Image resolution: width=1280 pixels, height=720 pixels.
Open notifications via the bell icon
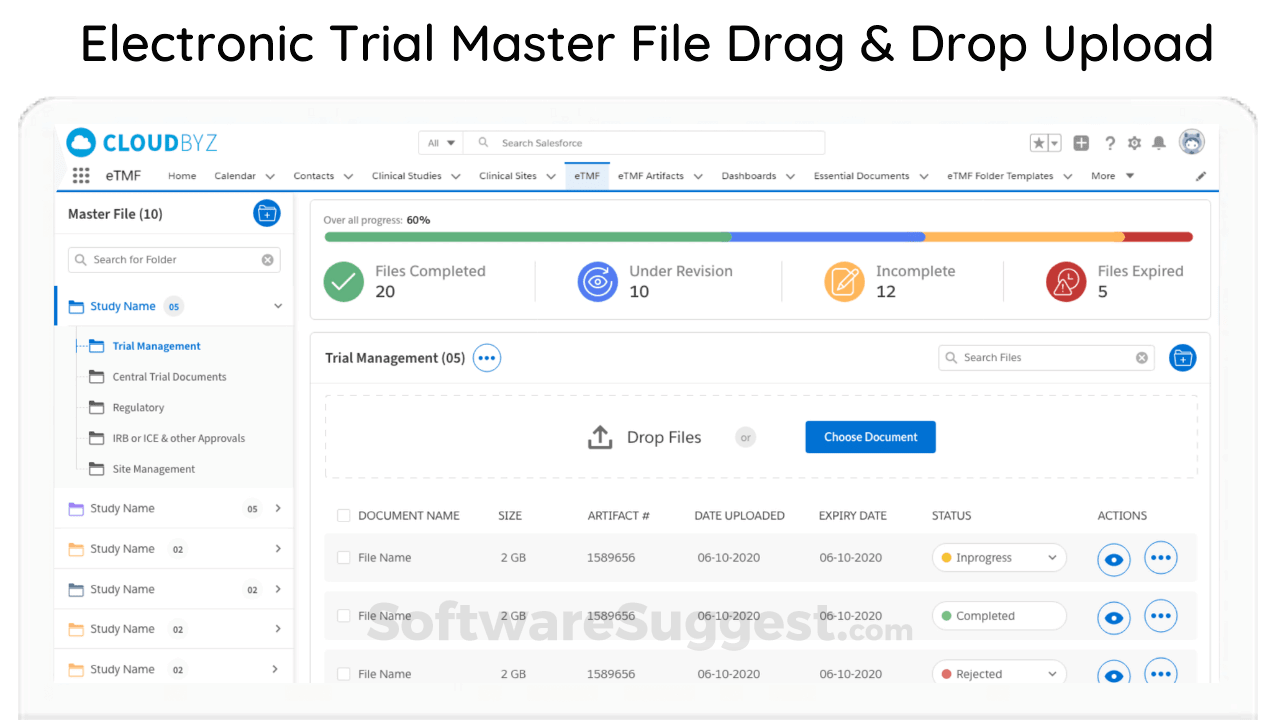[x=1158, y=142]
